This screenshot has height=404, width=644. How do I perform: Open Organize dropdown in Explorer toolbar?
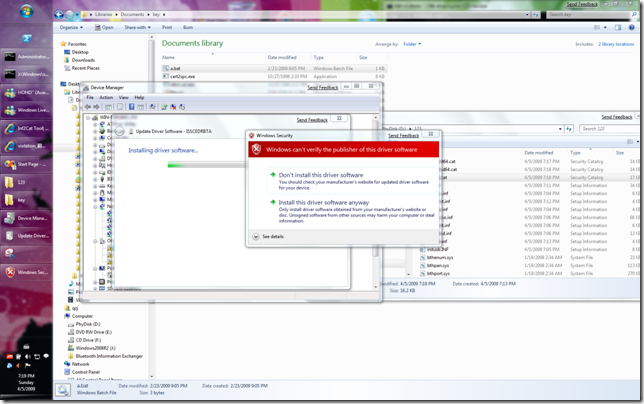[71, 28]
